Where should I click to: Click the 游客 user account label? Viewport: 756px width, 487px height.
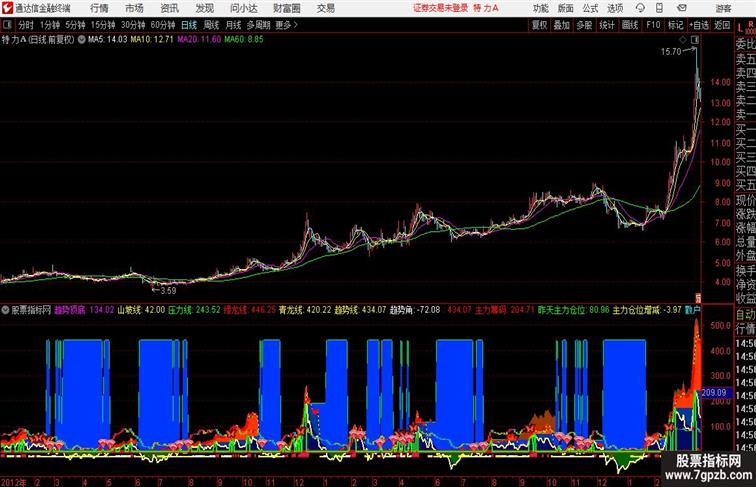[x=723, y=8]
